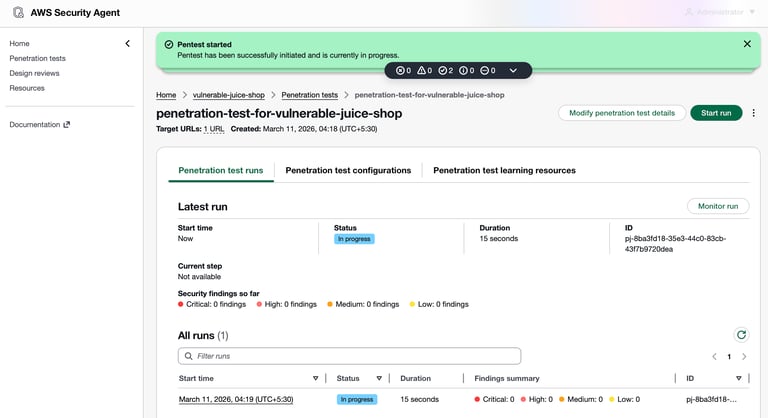
Task: Dismiss the Pentest started notification
Action: coord(747,44)
